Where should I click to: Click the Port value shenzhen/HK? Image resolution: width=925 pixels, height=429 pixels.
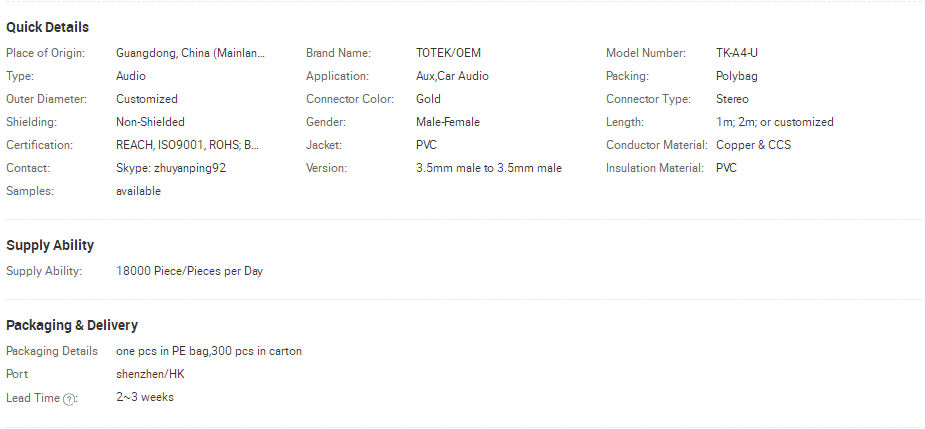(x=150, y=374)
